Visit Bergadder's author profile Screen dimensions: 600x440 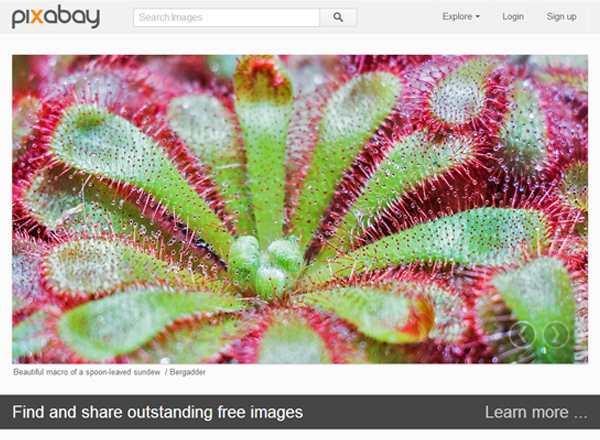pos(188,372)
